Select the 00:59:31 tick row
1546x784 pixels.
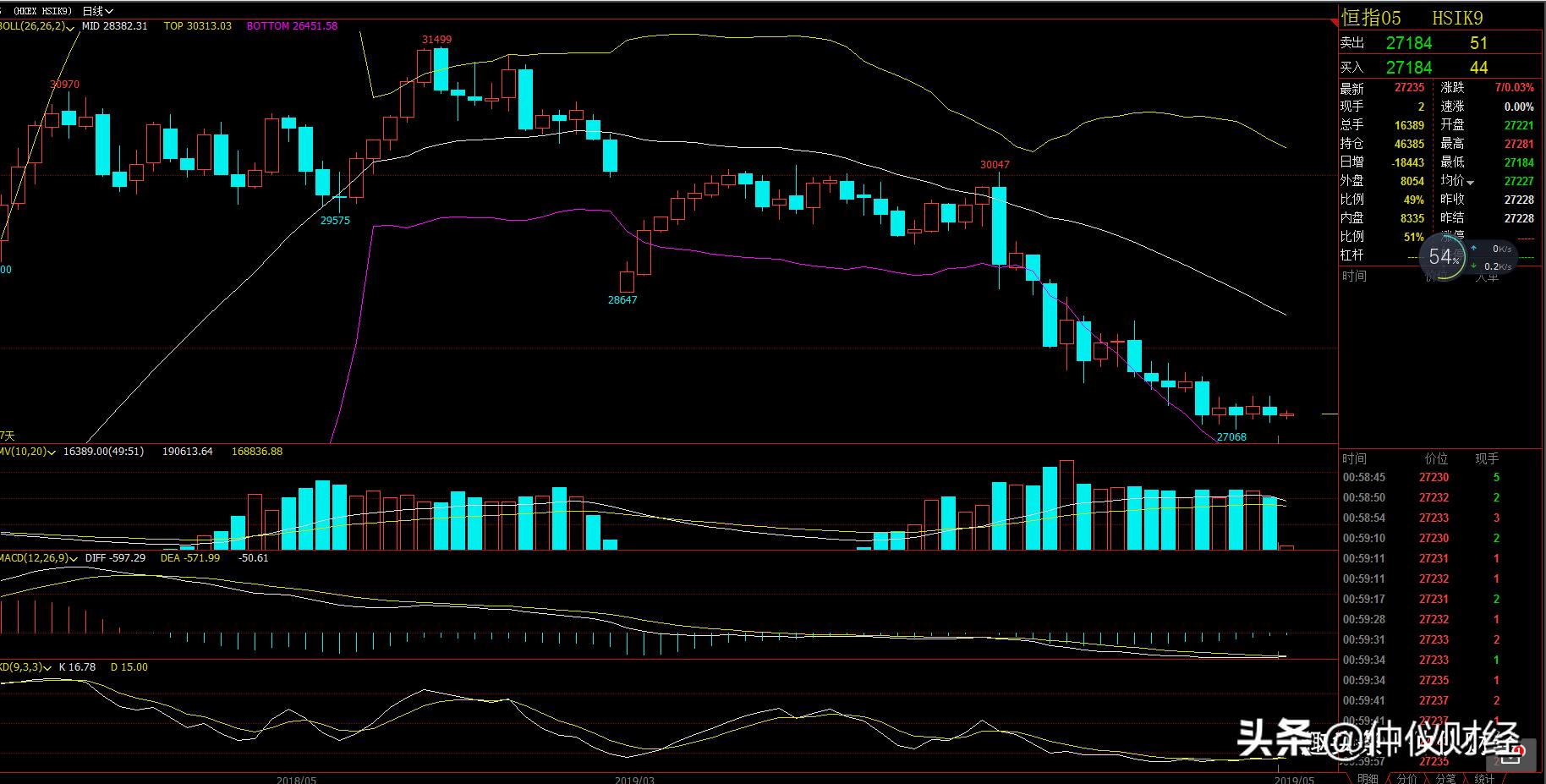1441,640
